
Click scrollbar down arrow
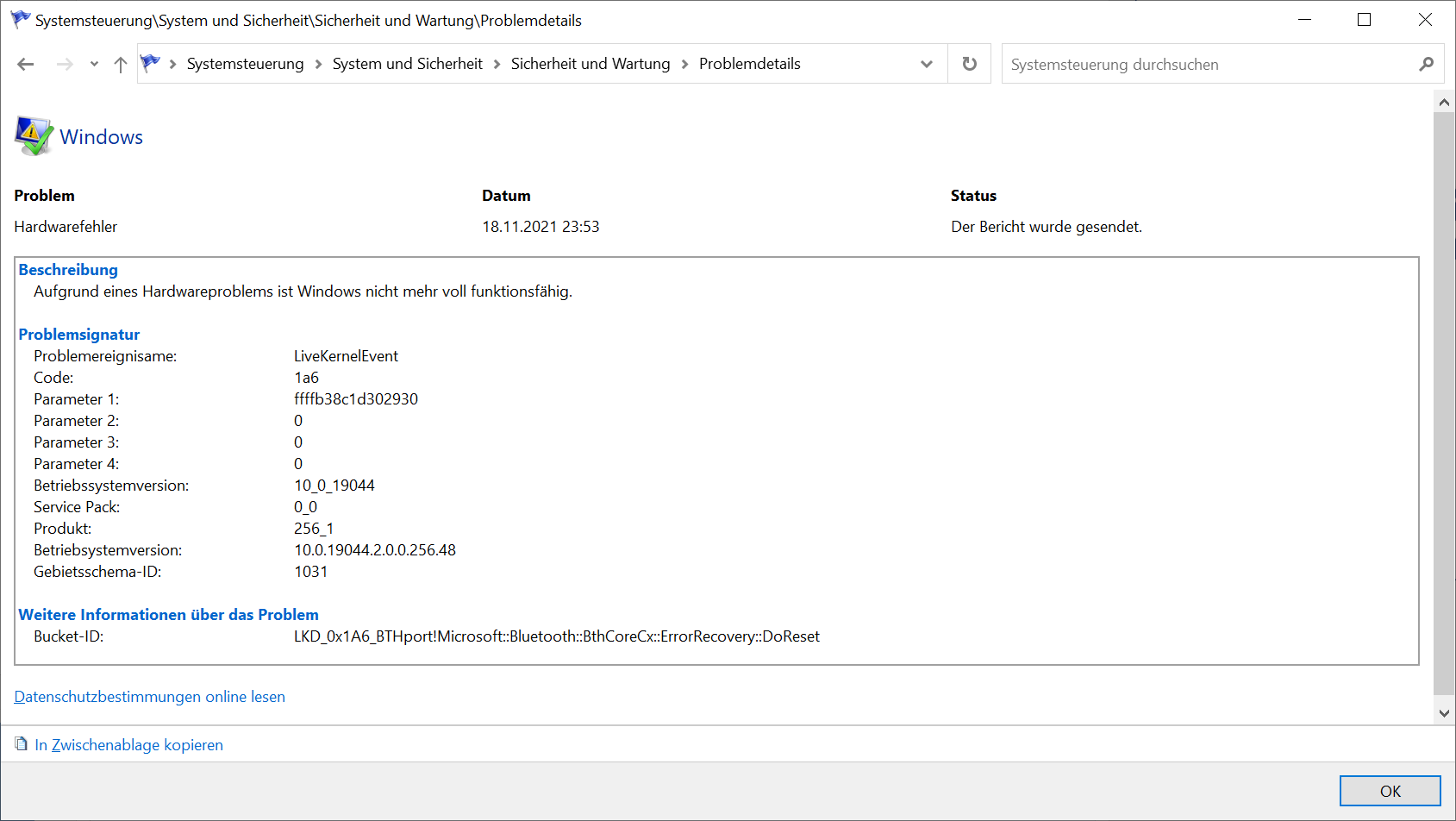point(1444,713)
